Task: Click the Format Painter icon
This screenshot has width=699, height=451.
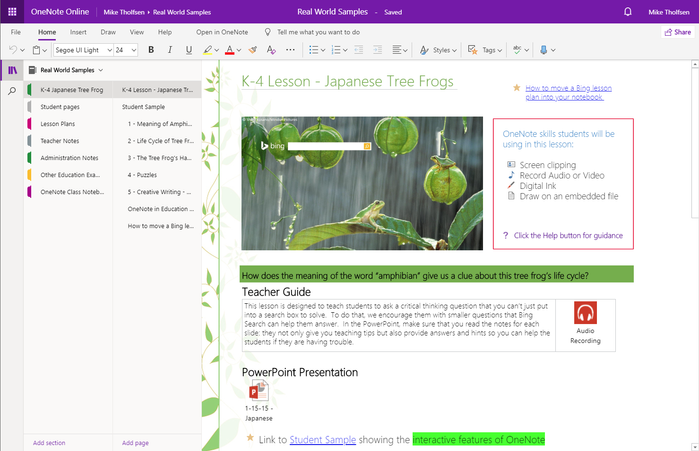Action: coord(252,50)
